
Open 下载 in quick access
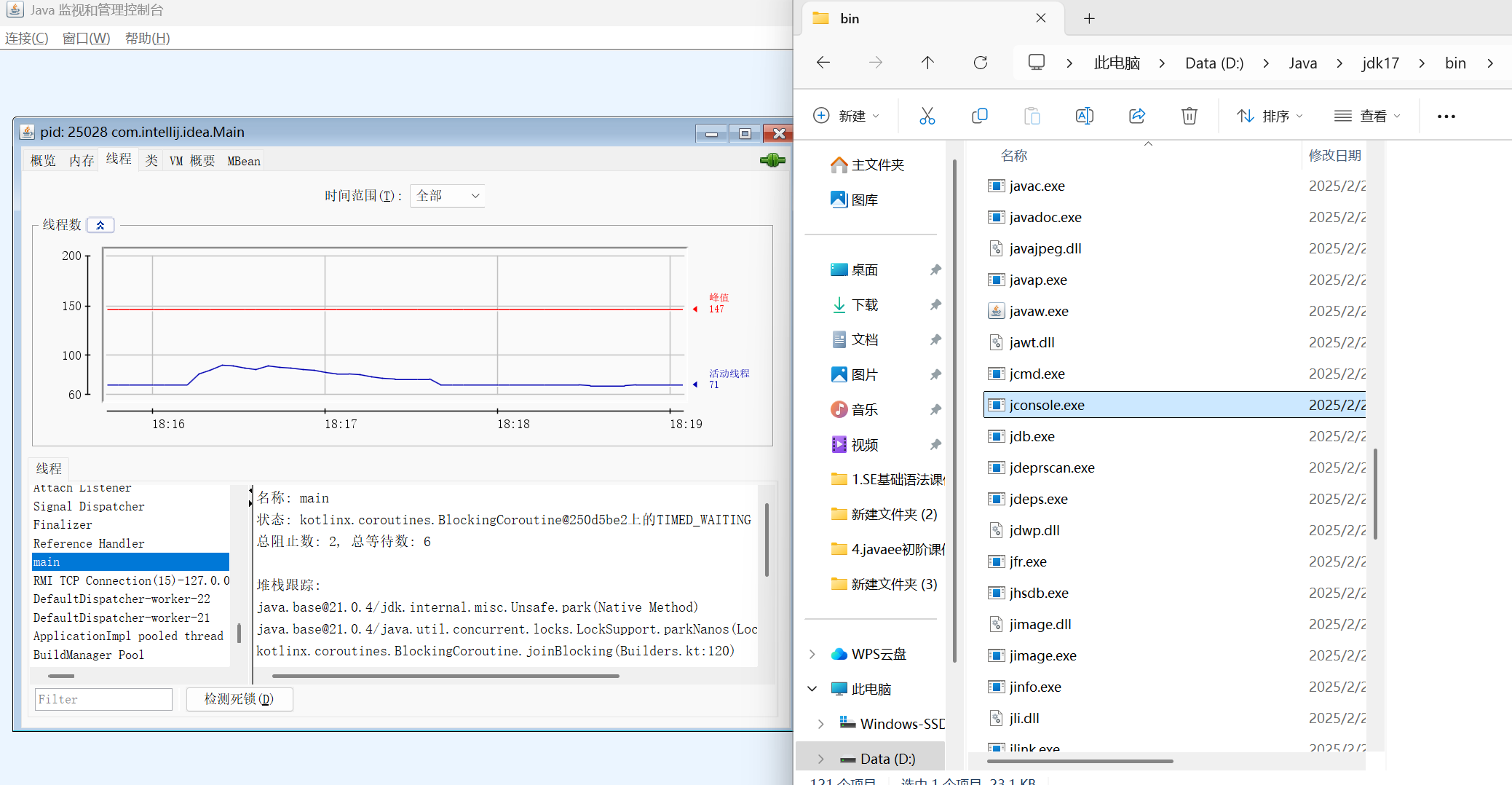[x=855, y=305]
